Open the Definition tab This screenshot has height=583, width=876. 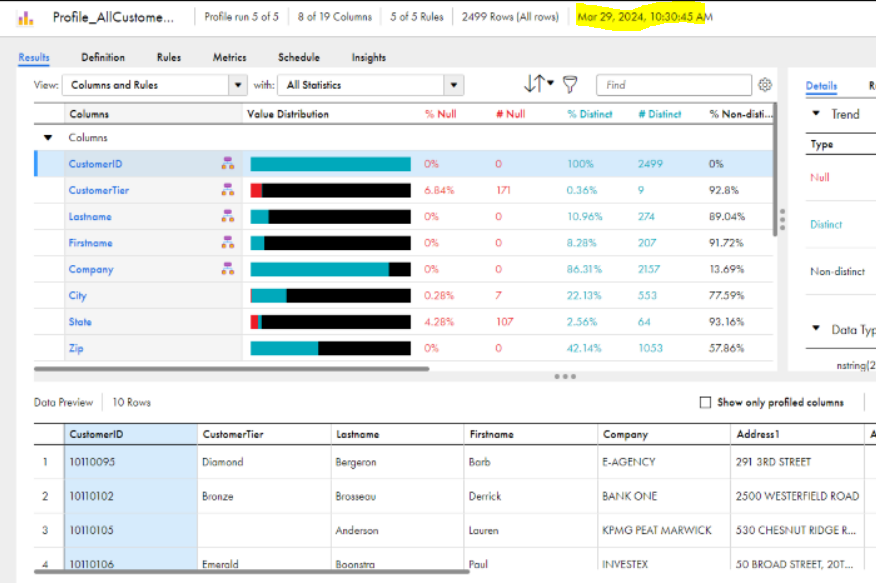(103, 58)
